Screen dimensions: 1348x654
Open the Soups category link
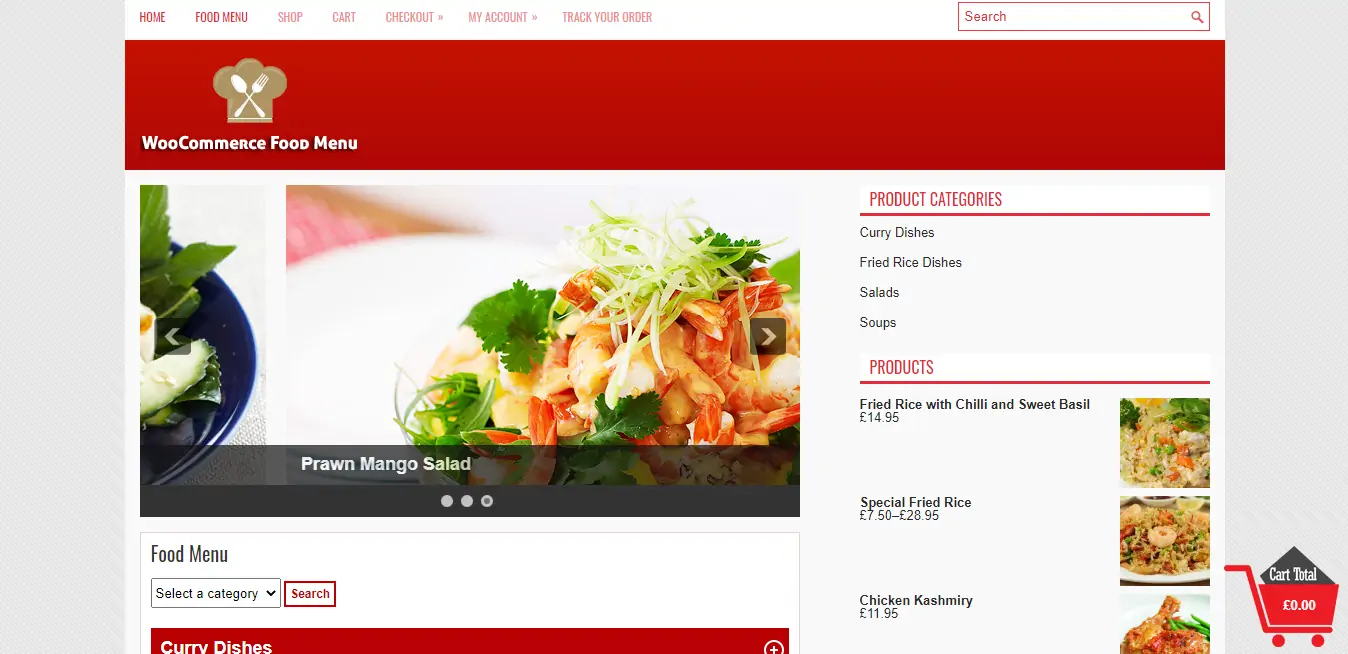pyautogui.click(x=878, y=322)
